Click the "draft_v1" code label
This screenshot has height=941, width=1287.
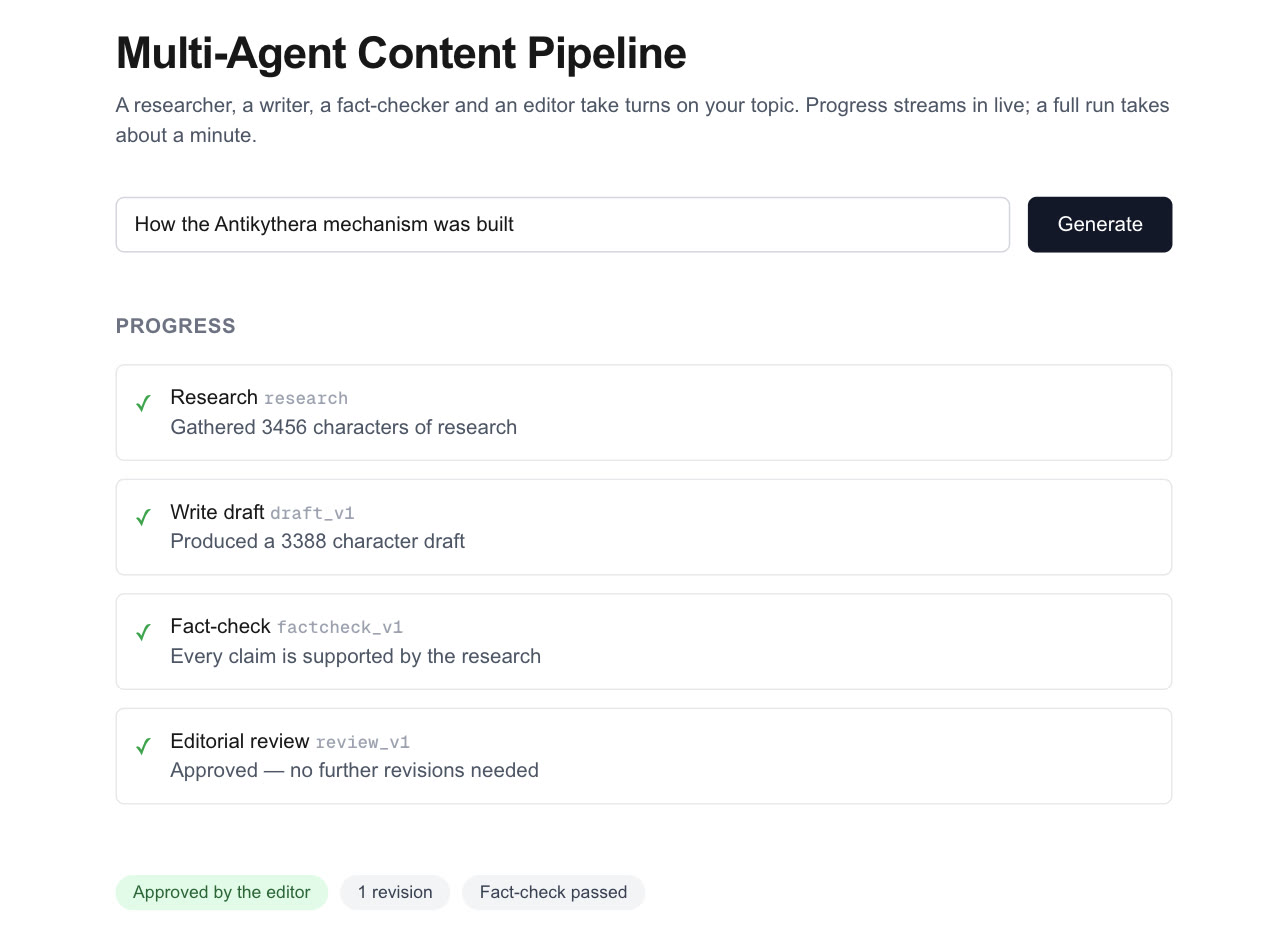pos(312,513)
